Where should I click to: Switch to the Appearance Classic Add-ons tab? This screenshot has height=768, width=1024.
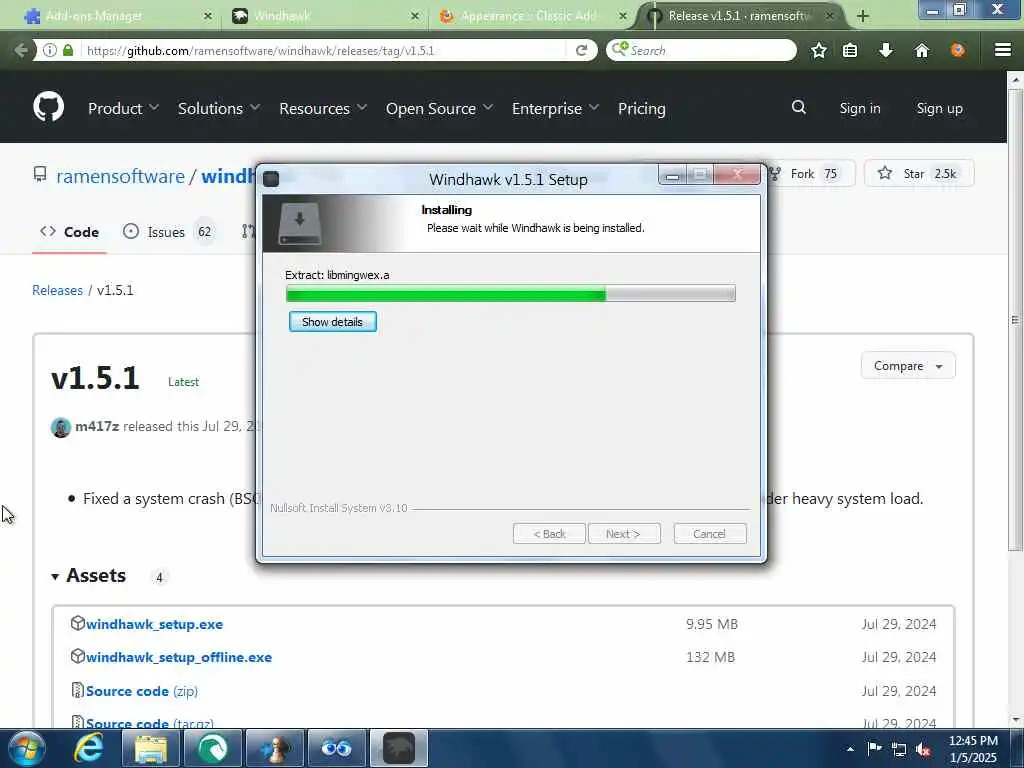coord(532,16)
